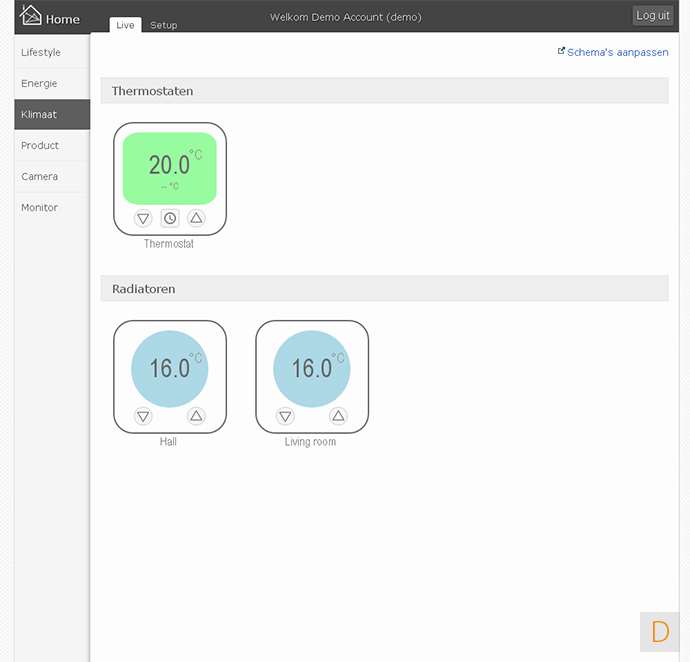Select Klimaat in the sidebar

tap(39, 114)
